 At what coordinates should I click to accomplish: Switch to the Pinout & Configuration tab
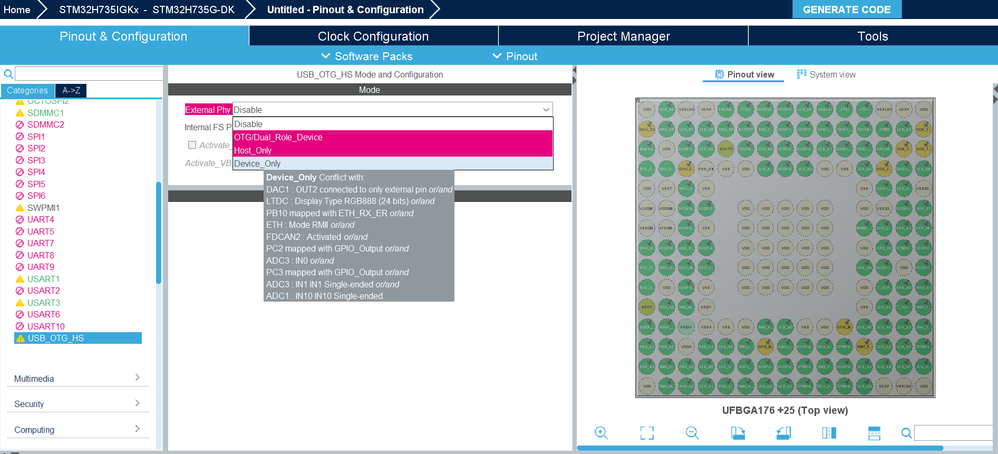[x=123, y=36]
